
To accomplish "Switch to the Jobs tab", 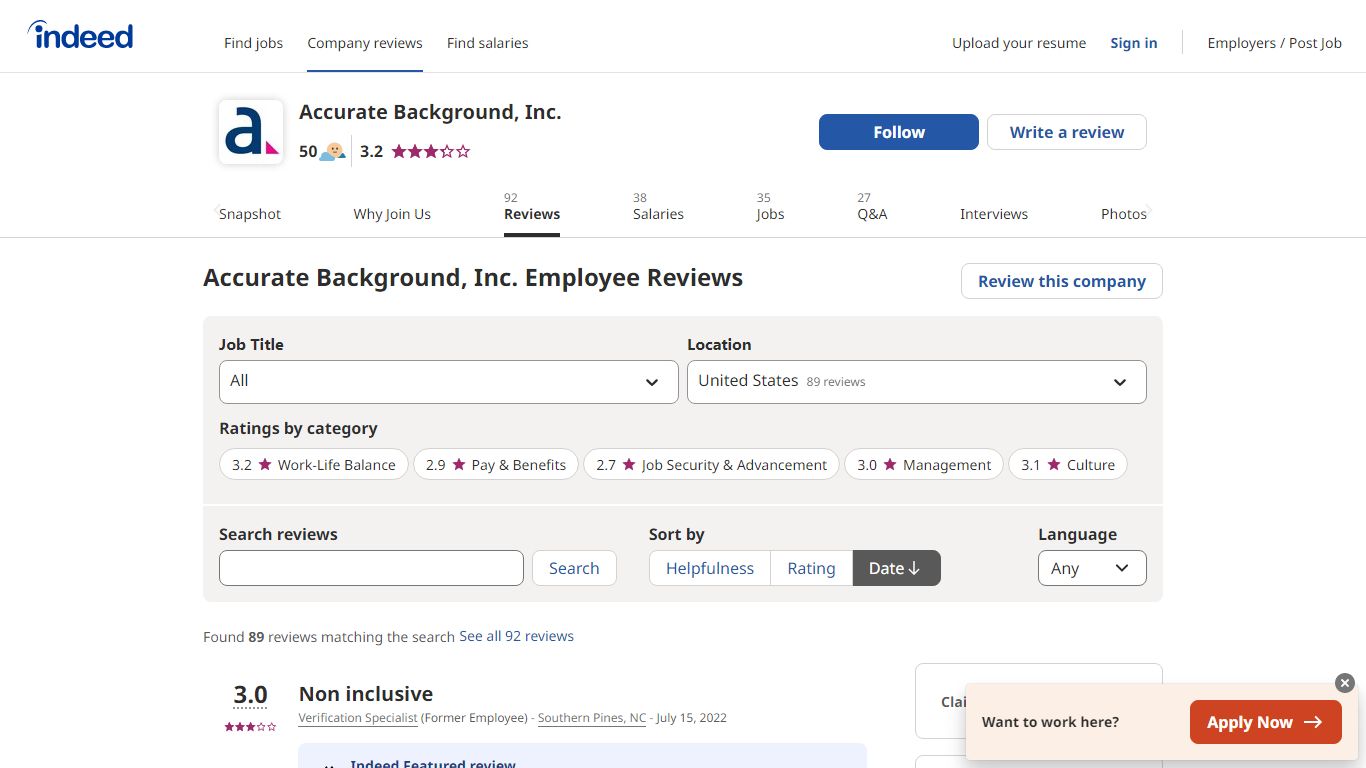I will click(770, 207).
